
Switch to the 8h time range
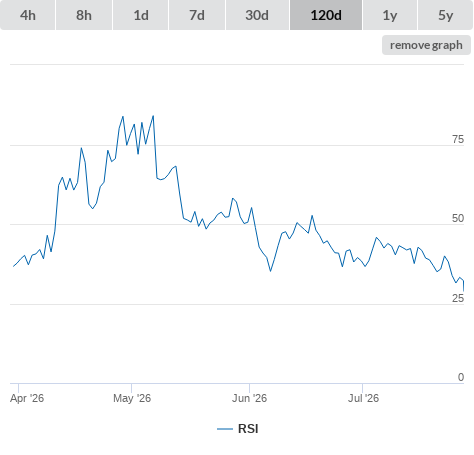84,15
